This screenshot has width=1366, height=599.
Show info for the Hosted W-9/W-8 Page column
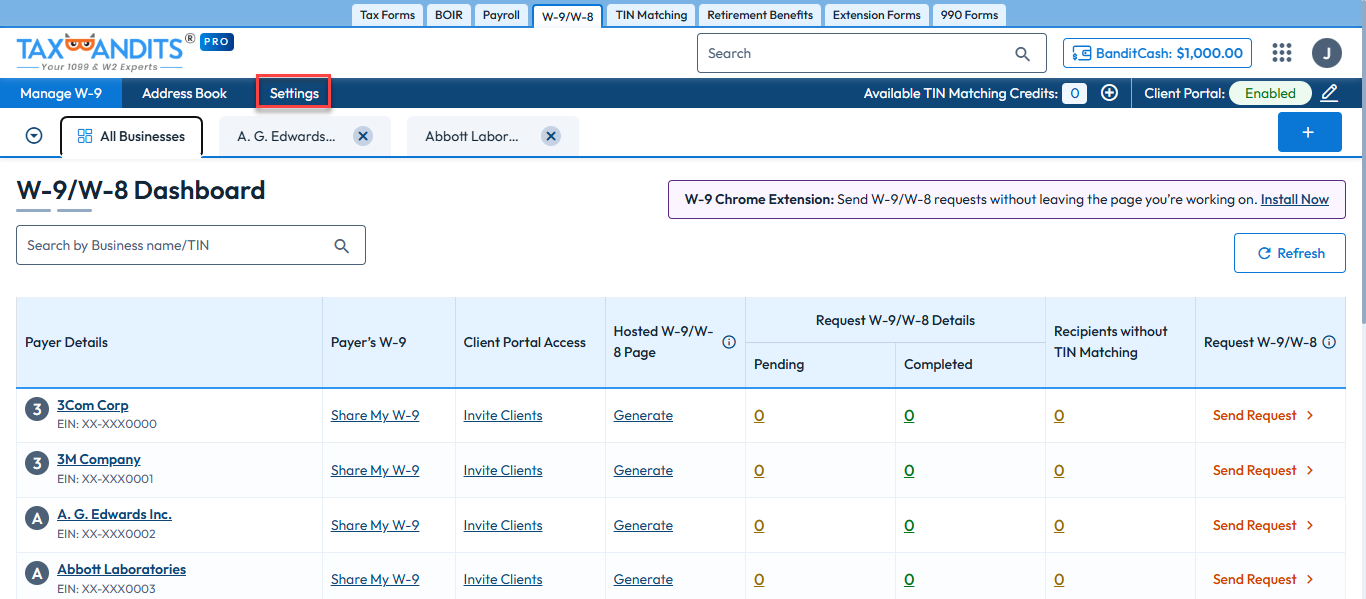729,342
